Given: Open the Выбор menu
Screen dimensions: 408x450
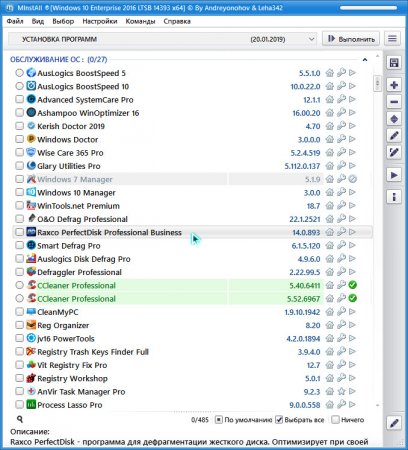Looking at the screenshot, I should coord(63,21).
